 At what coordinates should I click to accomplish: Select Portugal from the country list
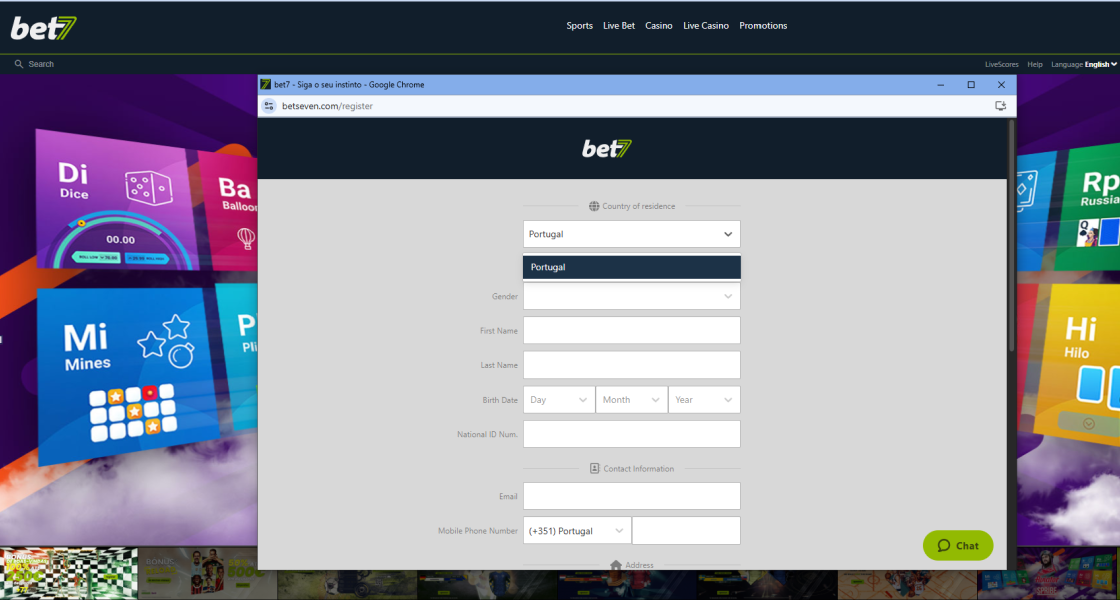(x=631, y=267)
